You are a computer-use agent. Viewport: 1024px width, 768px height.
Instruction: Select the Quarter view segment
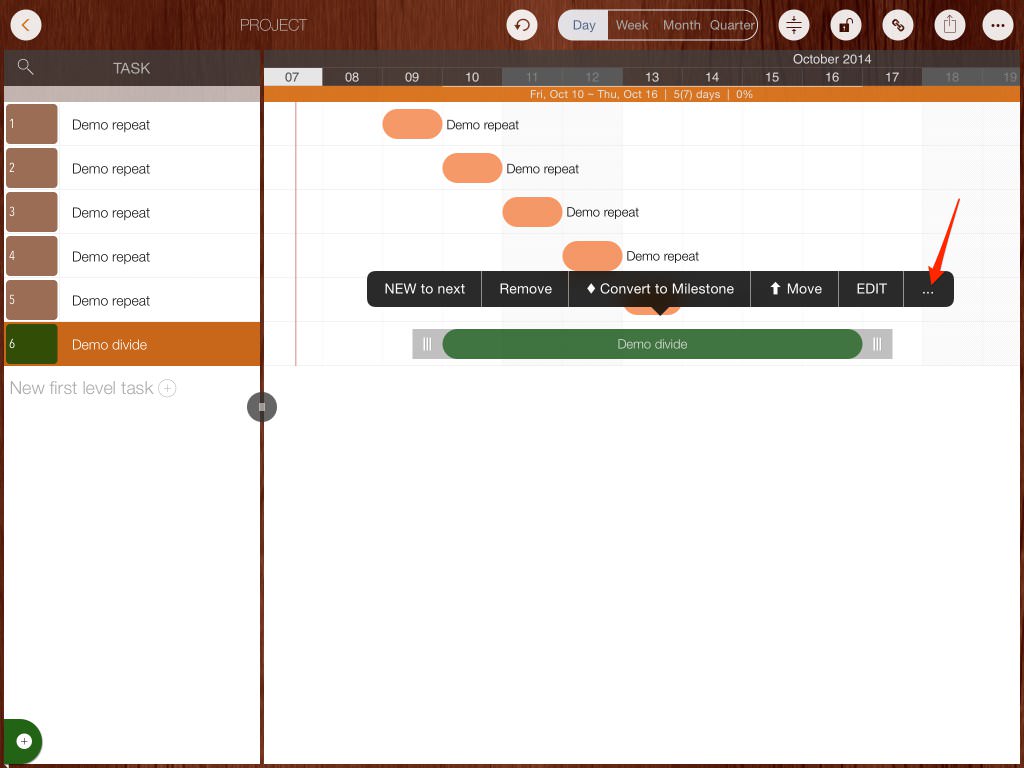[x=732, y=25]
